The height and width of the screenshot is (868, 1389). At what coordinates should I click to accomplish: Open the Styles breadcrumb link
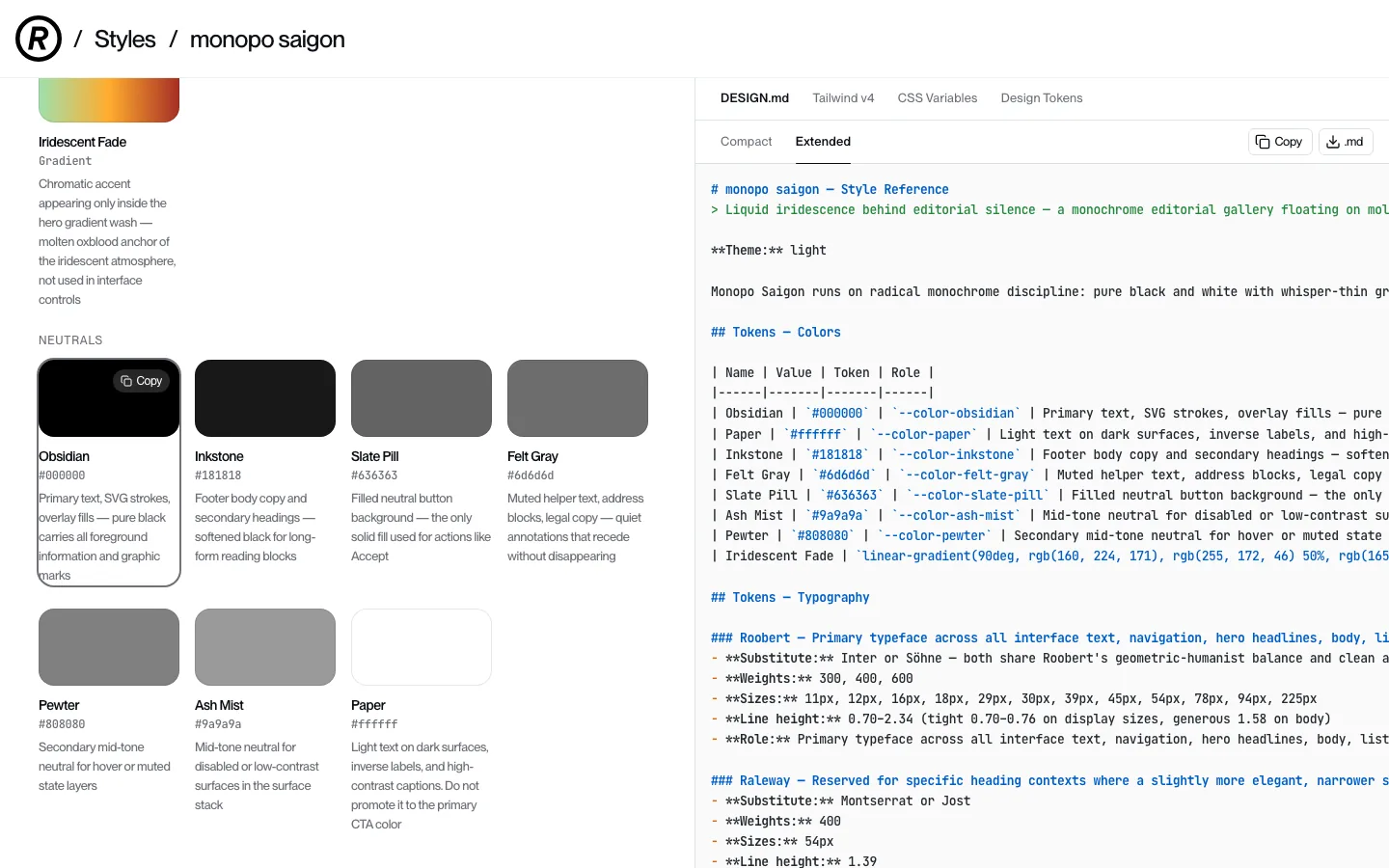pyautogui.click(x=124, y=40)
